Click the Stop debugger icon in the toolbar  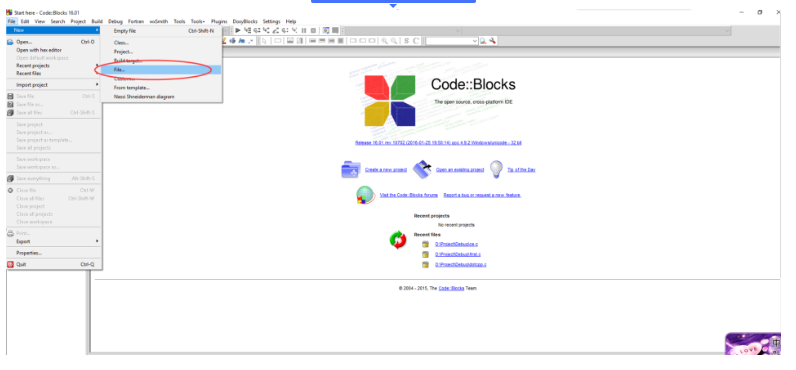(313, 31)
